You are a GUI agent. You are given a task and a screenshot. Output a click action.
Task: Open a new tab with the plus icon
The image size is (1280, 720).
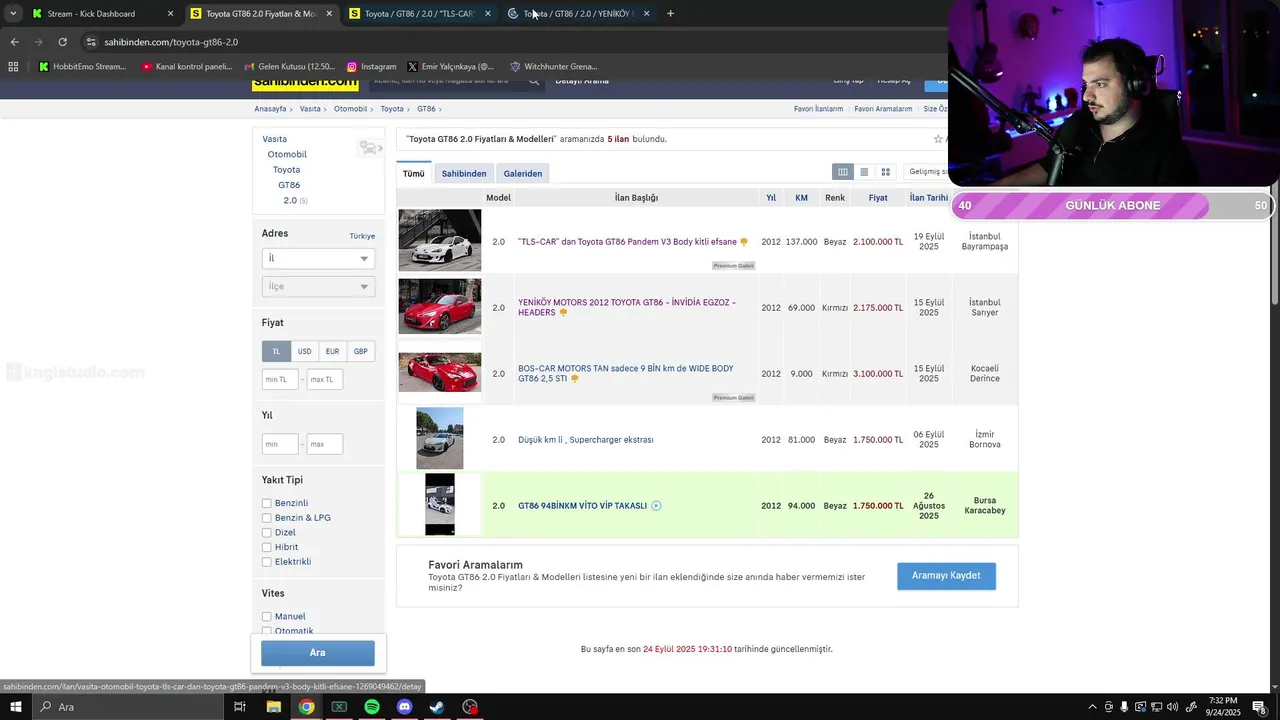(x=670, y=14)
